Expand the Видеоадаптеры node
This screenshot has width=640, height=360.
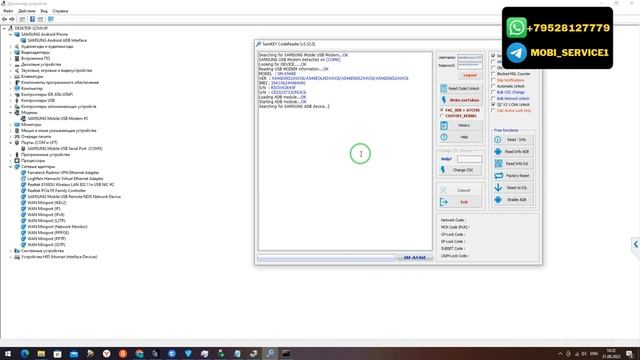coord(11,53)
